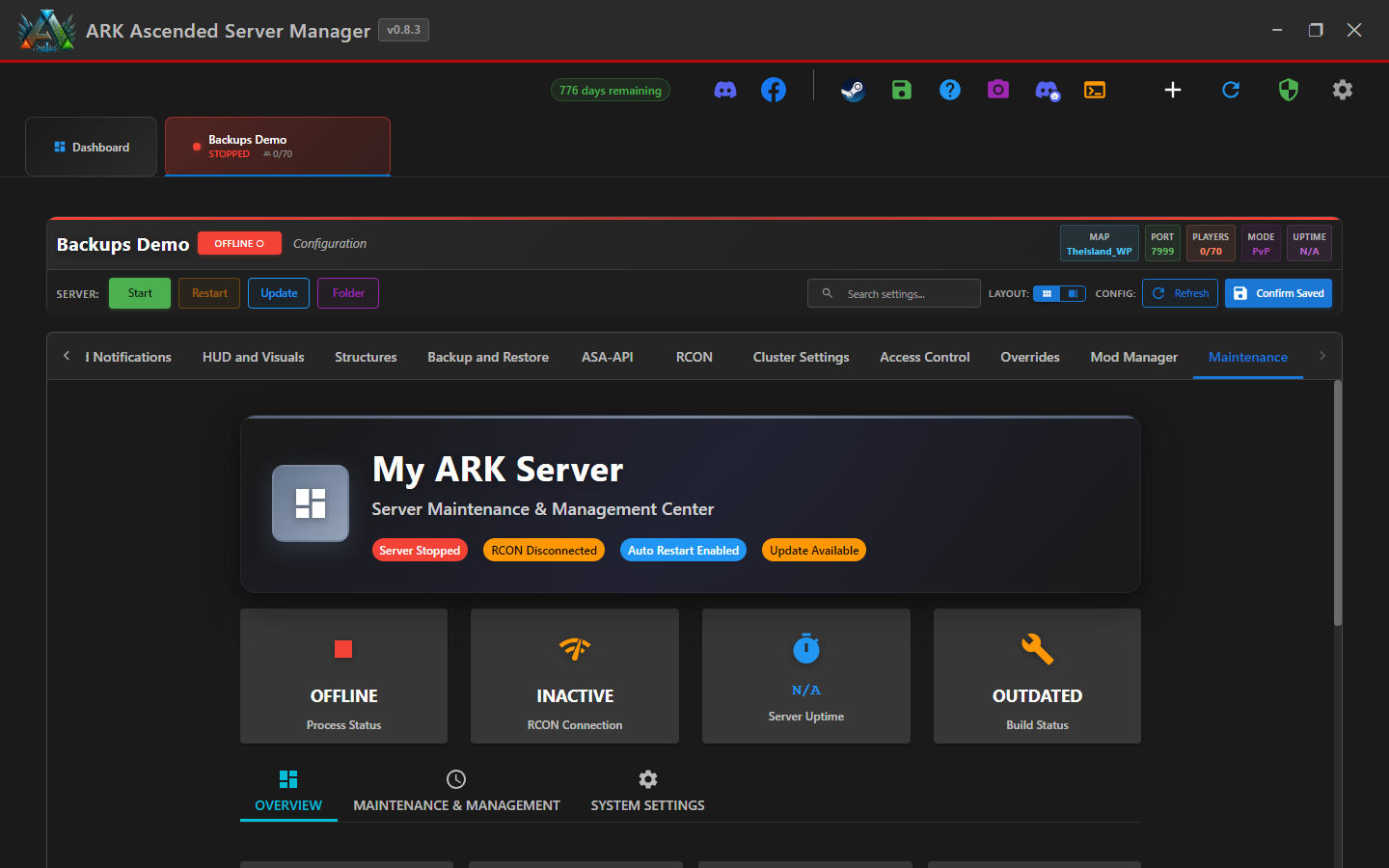
Task: Click the Confirm Saved button
Action: coord(1278,293)
